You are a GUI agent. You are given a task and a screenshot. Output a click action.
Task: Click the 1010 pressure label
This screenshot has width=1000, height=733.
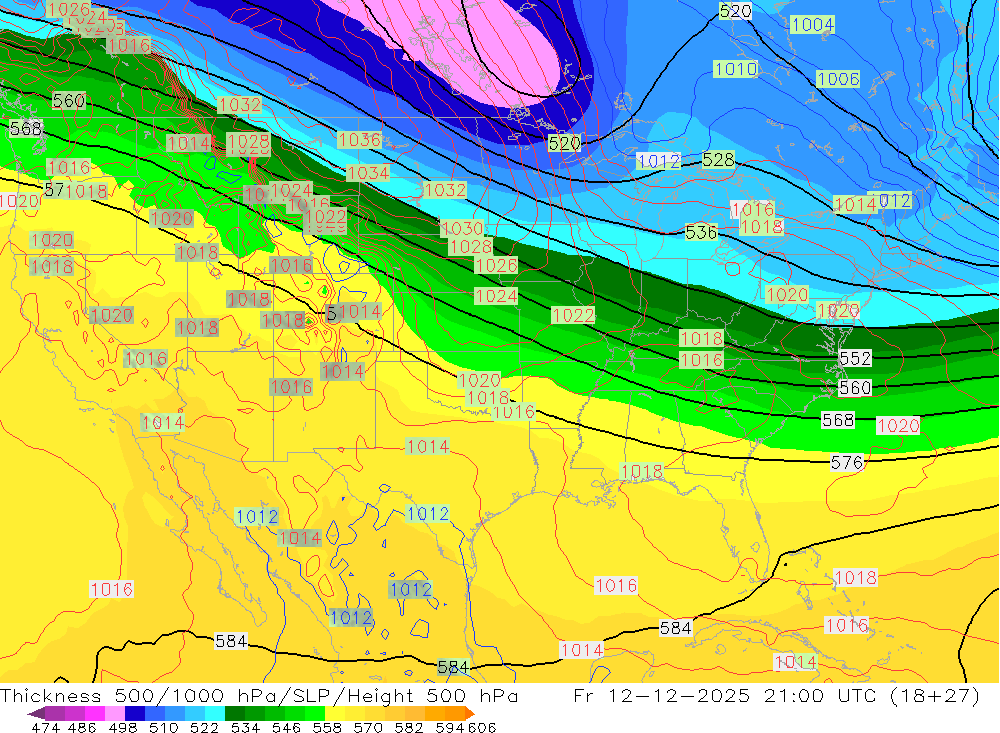click(x=735, y=69)
